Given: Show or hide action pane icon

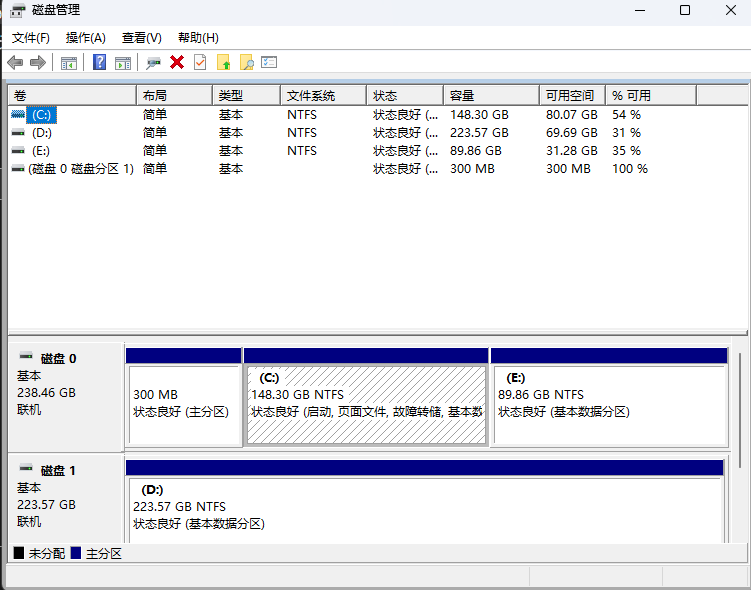Looking at the screenshot, I should click(123, 63).
